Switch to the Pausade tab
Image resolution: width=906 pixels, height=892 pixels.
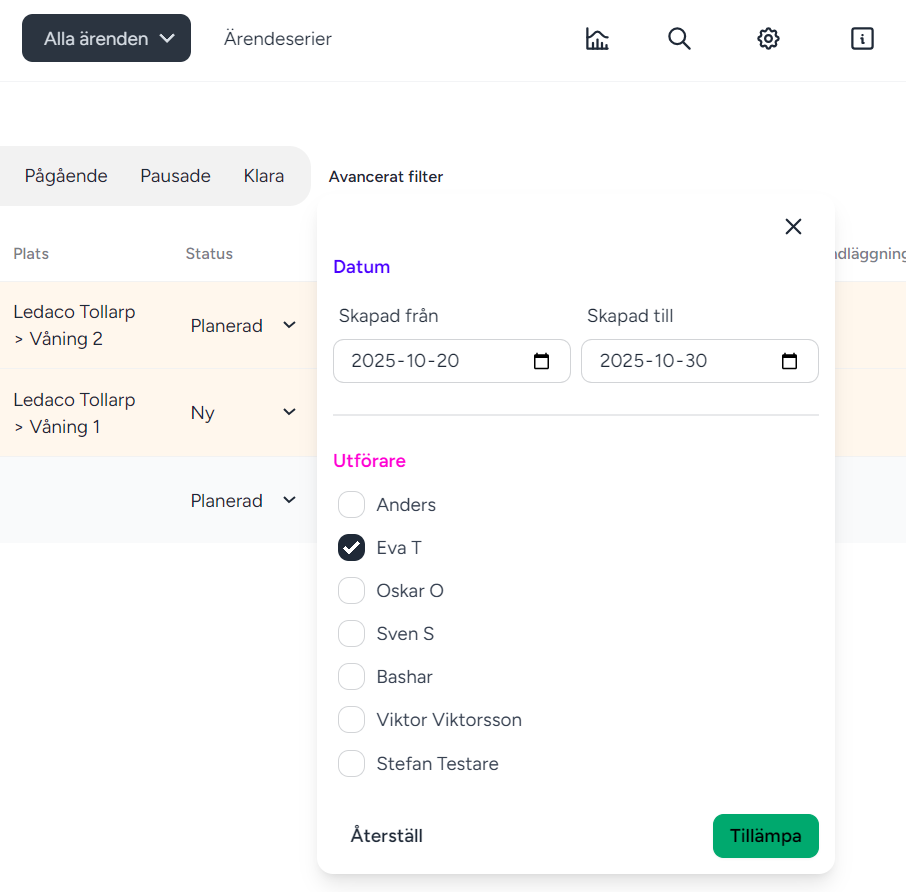175,176
